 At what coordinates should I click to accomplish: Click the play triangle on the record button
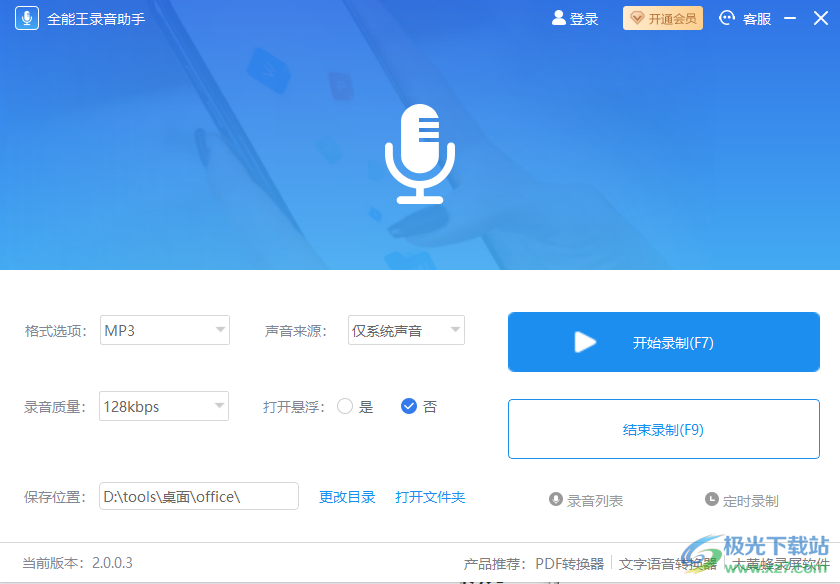585,342
